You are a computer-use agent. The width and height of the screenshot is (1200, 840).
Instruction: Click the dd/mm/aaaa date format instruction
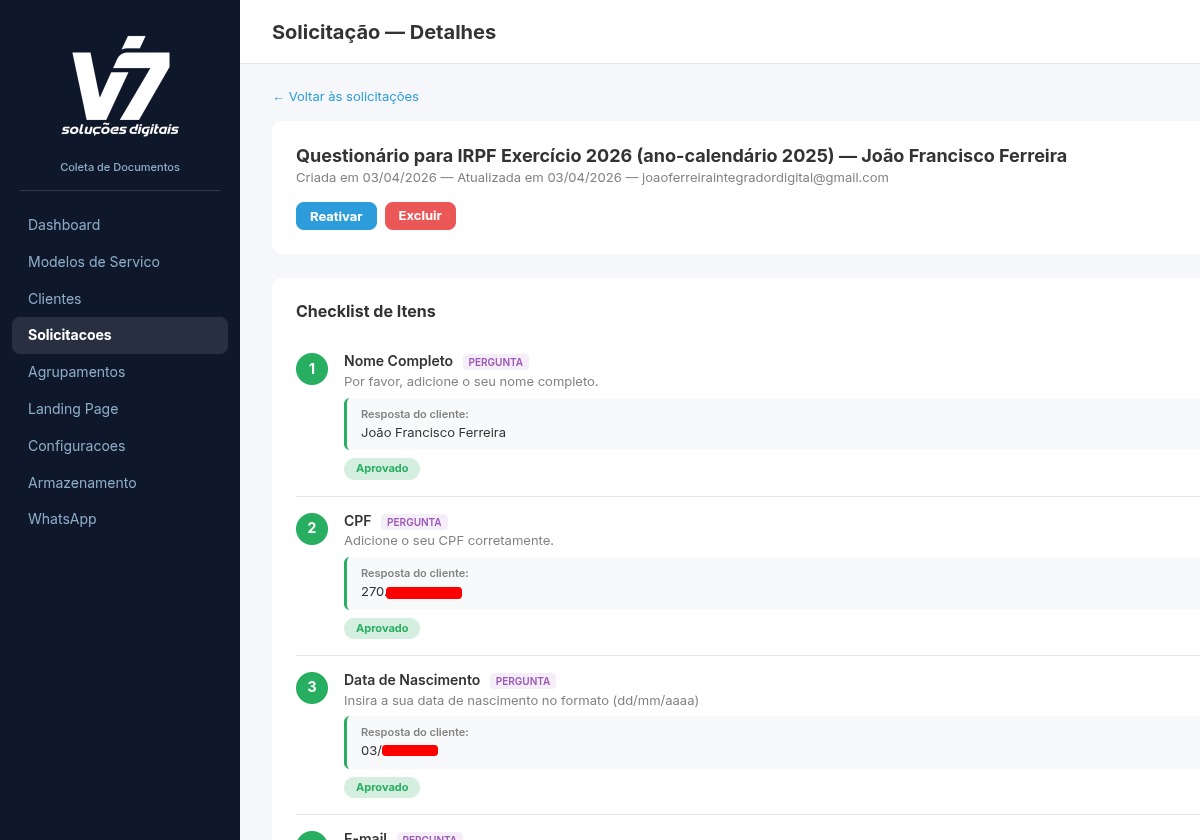click(521, 700)
